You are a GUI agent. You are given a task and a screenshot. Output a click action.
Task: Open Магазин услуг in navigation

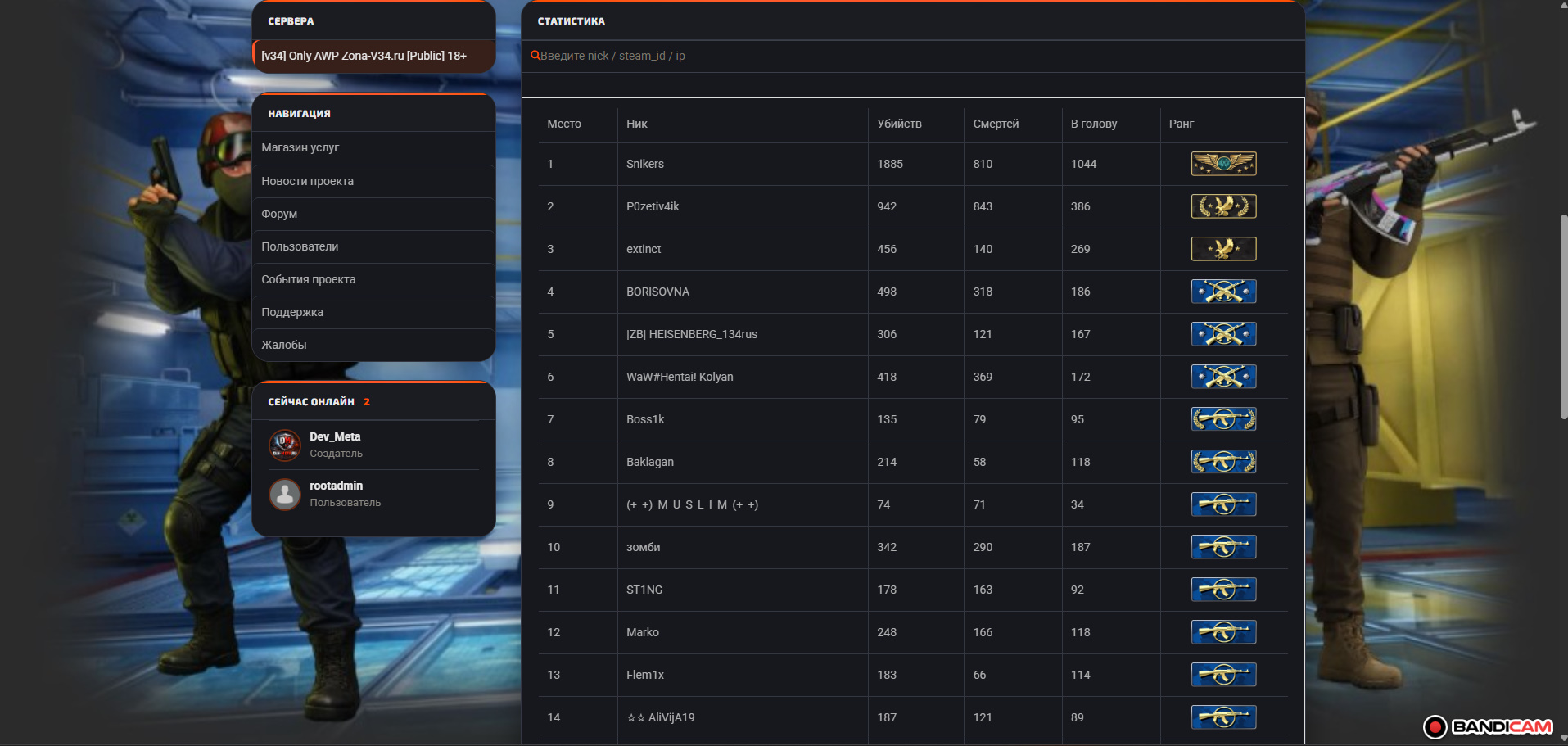[x=300, y=147]
